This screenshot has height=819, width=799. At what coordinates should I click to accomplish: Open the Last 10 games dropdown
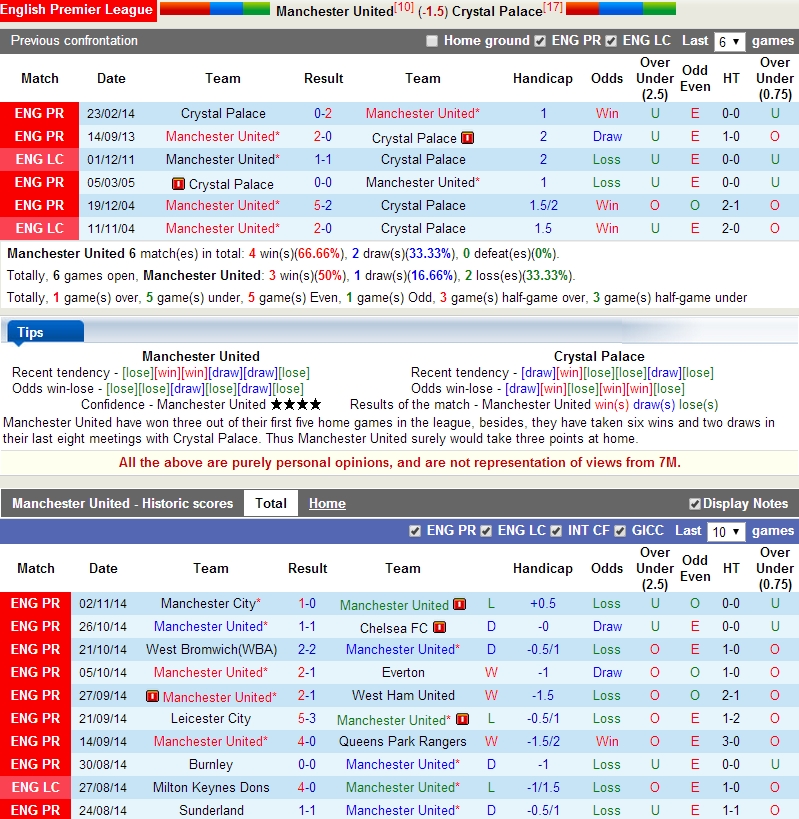point(726,531)
